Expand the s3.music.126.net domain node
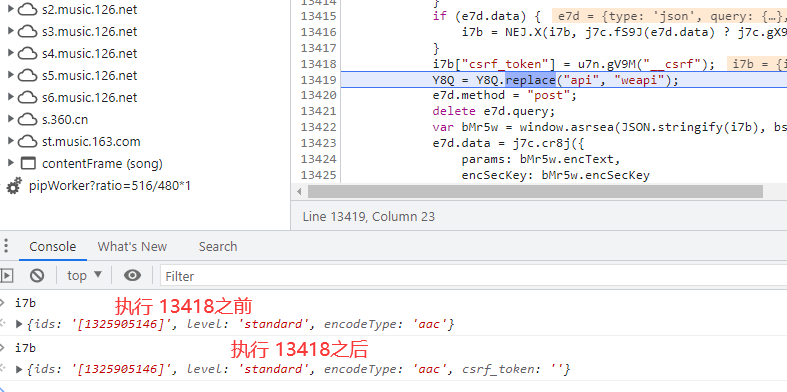 point(10,31)
